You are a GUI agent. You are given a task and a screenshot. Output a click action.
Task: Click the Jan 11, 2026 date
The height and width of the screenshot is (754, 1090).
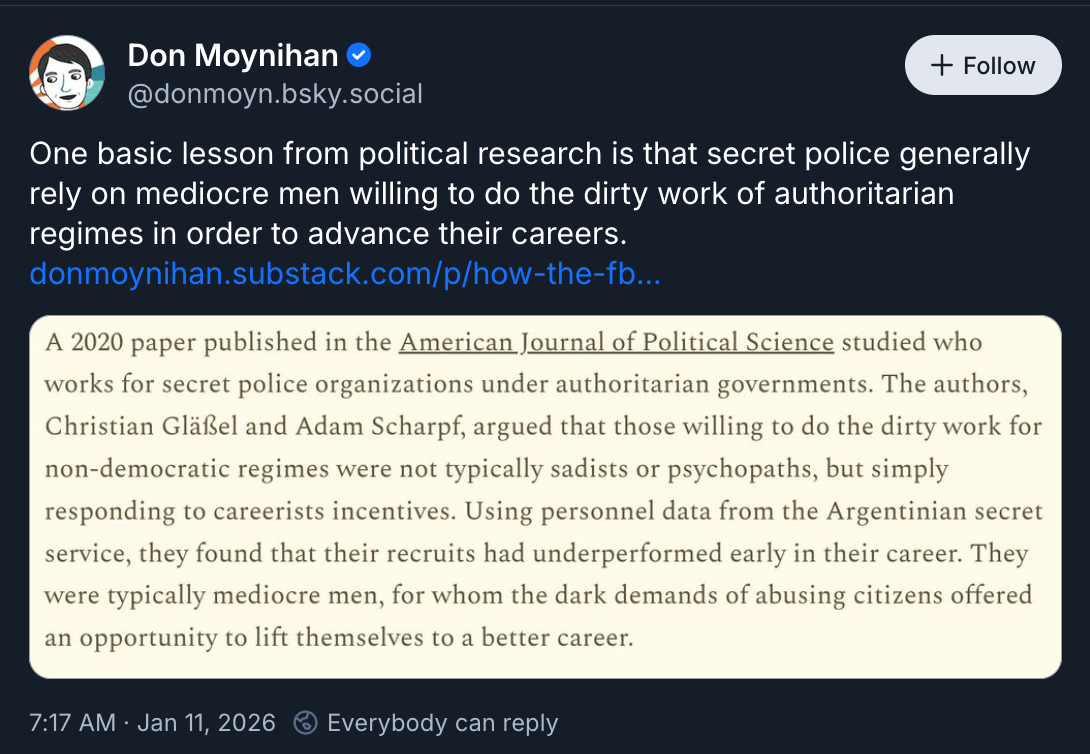[206, 722]
